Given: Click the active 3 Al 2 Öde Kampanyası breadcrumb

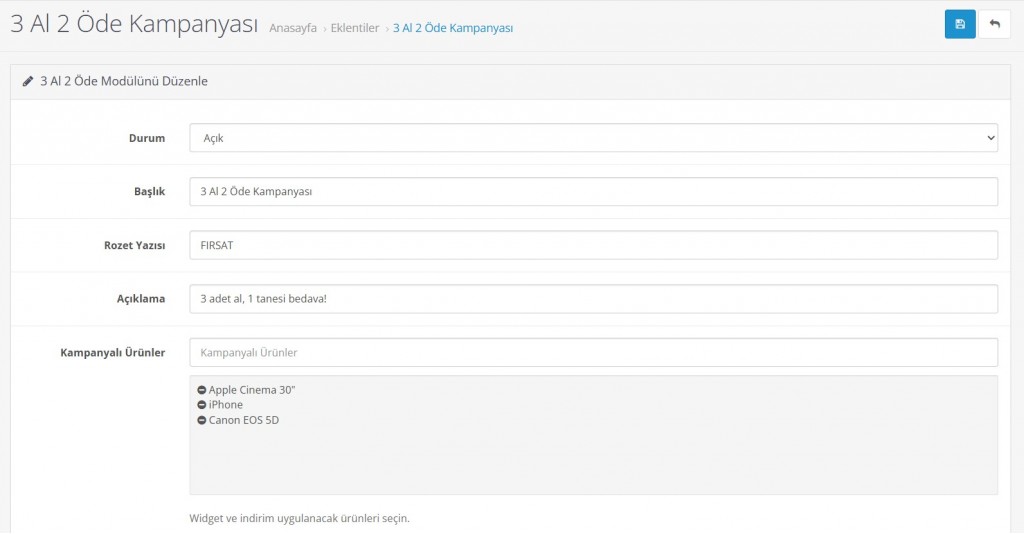Looking at the screenshot, I should tap(453, 28).
